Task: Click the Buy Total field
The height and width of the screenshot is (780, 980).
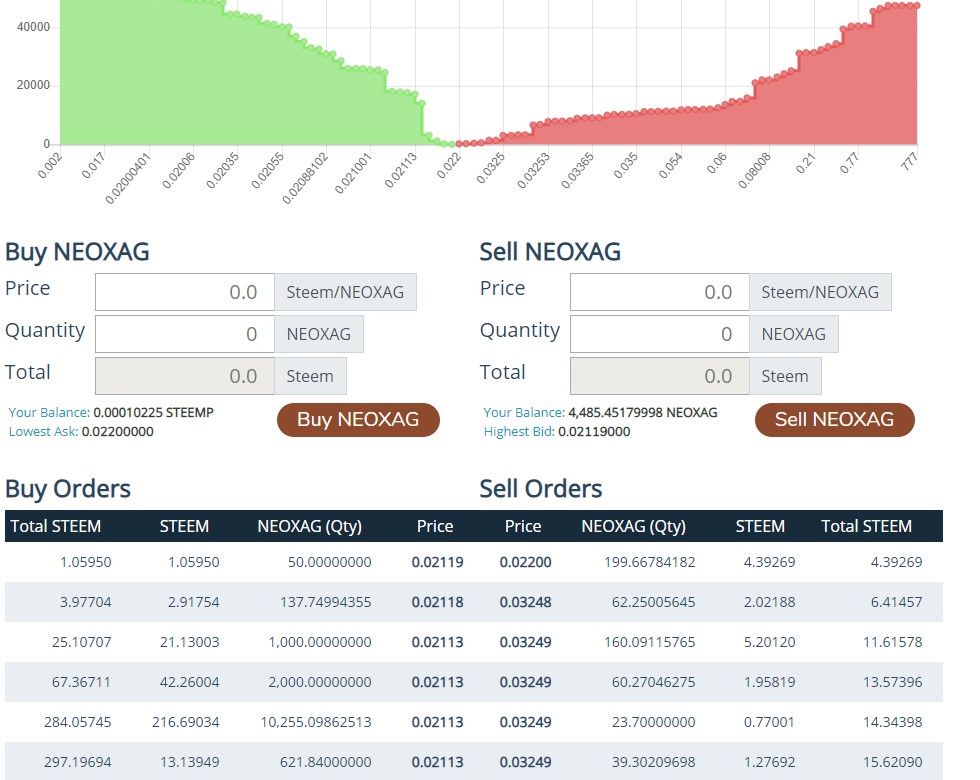Action: pos(185,376)
